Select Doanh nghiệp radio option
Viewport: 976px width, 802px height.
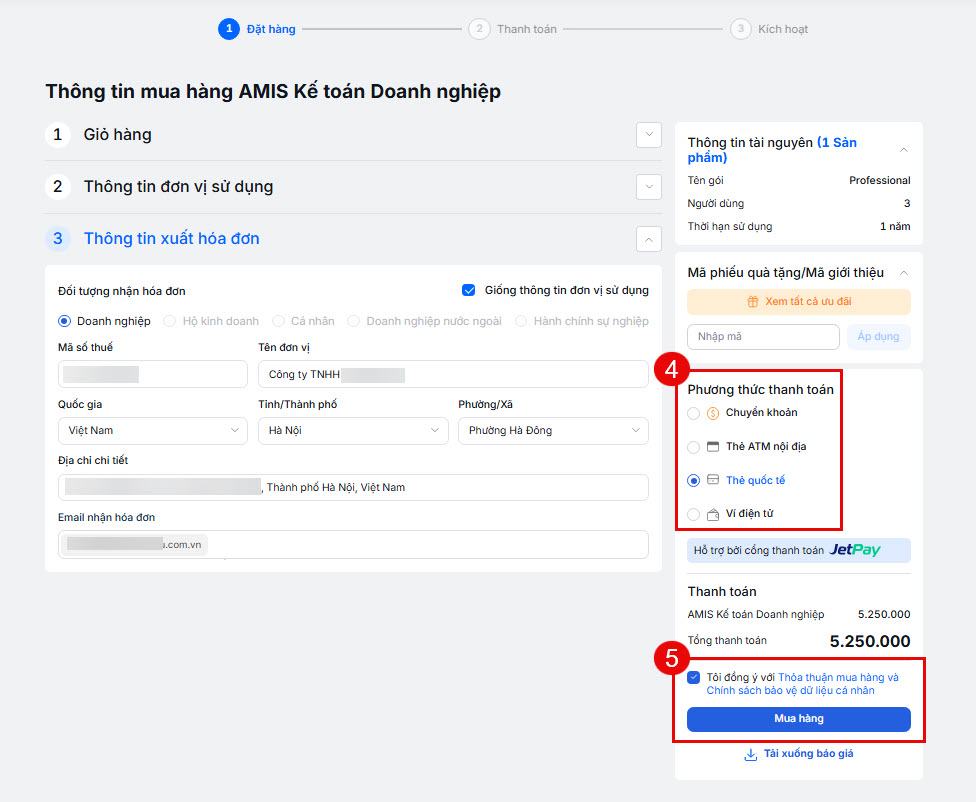[x=64, y=321]
